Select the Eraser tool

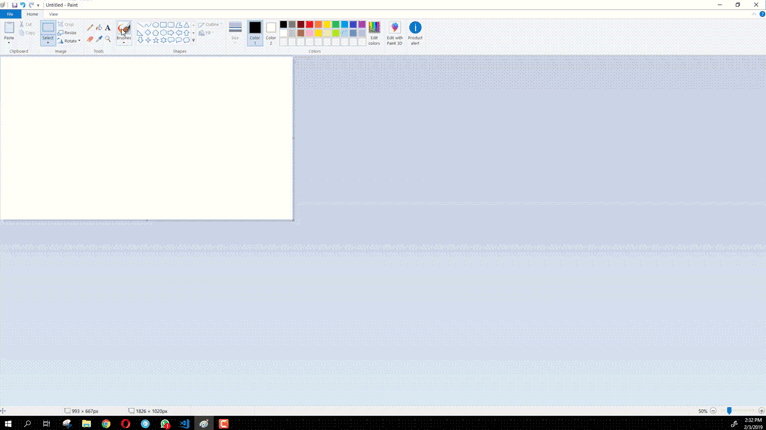pos(90,39)
